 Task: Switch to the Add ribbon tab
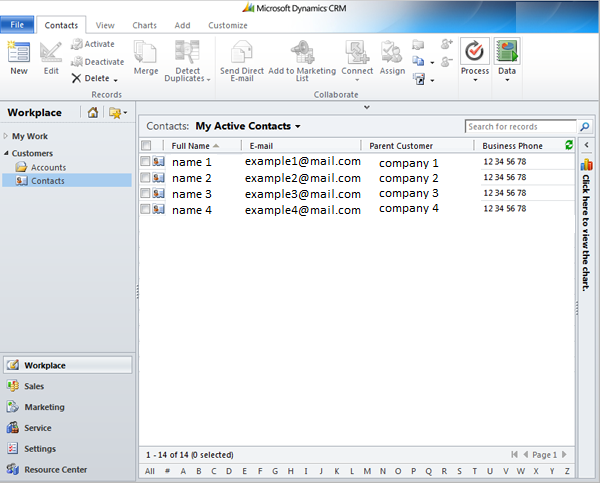click(x=182, y=25)
